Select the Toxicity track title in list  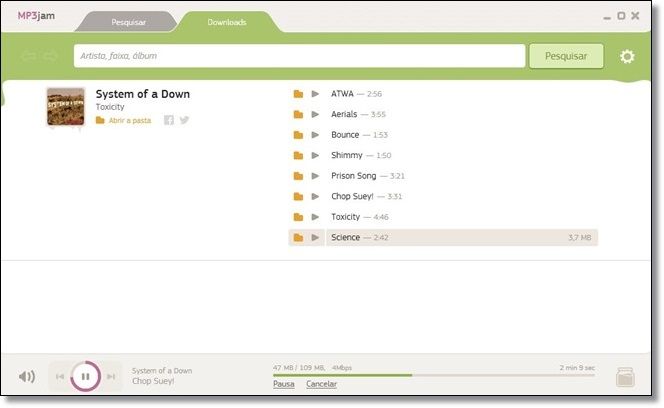click(346, 217)
